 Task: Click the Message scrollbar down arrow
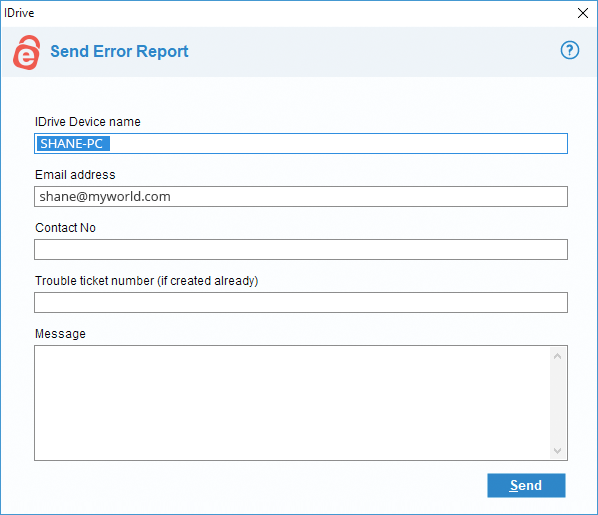pos(557,451)
